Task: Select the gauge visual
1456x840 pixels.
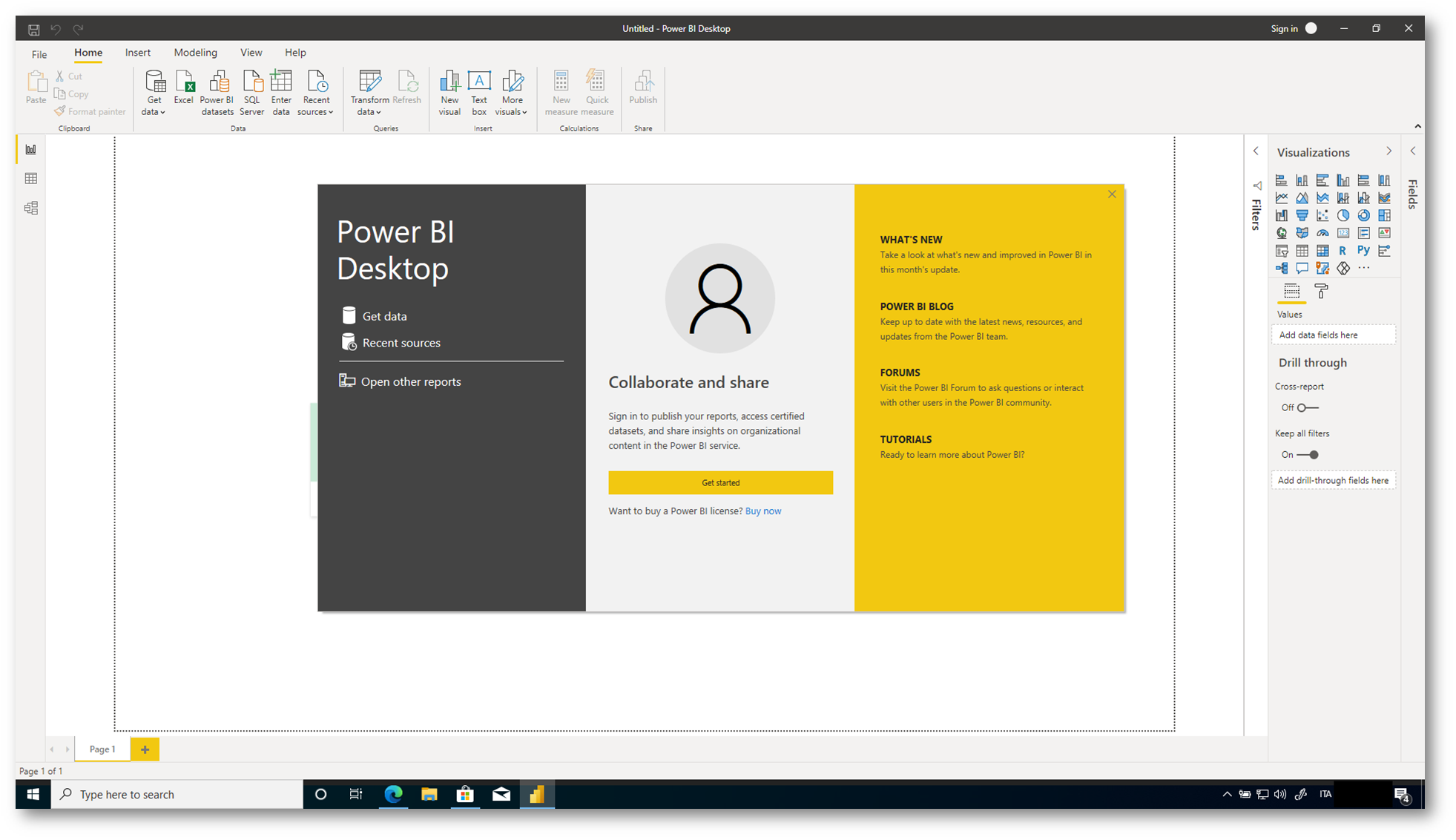Action: pos(1322,233)
